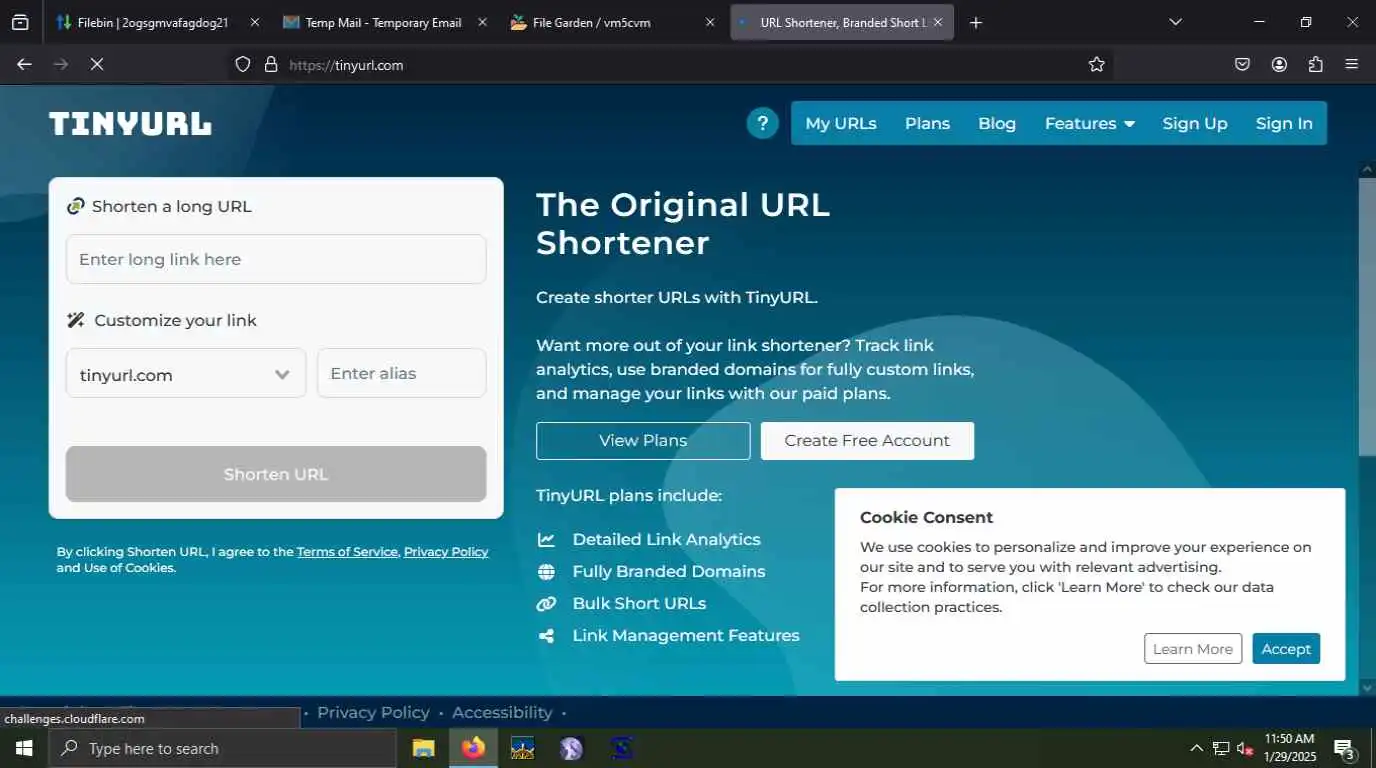1376x768 pixels.
Task: Click the Firefox taskbar icon
Action: coord(473,748)
